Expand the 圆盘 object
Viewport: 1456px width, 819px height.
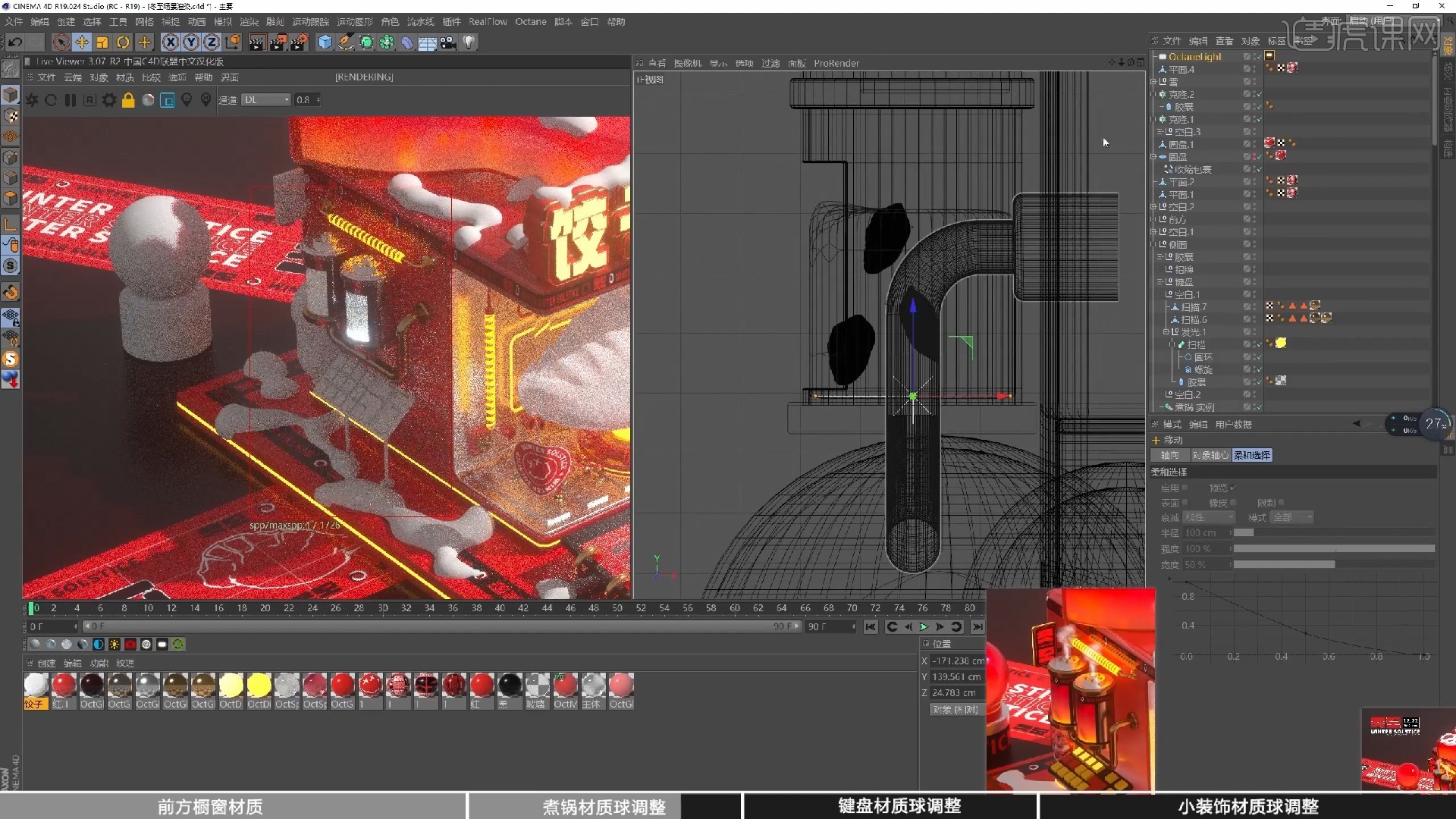(1153, 157)
